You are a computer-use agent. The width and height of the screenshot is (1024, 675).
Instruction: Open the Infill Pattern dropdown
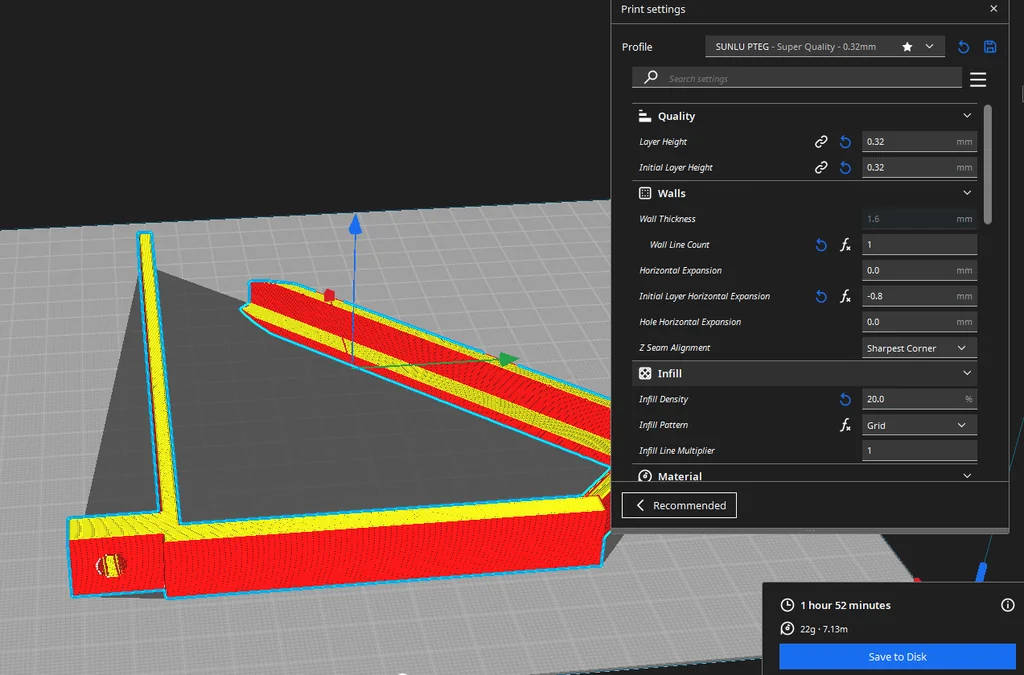(x=919, y=425)
